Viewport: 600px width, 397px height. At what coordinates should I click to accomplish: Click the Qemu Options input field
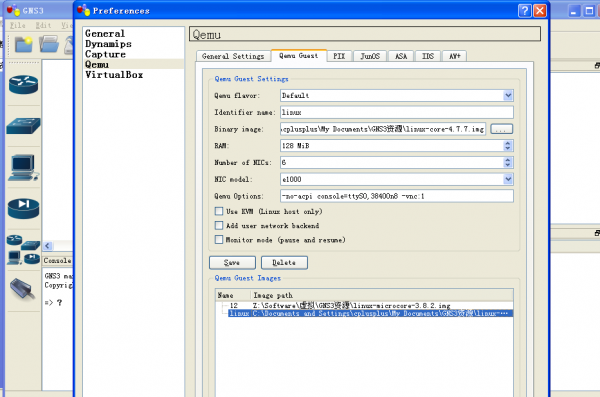[x=396, y=196]
